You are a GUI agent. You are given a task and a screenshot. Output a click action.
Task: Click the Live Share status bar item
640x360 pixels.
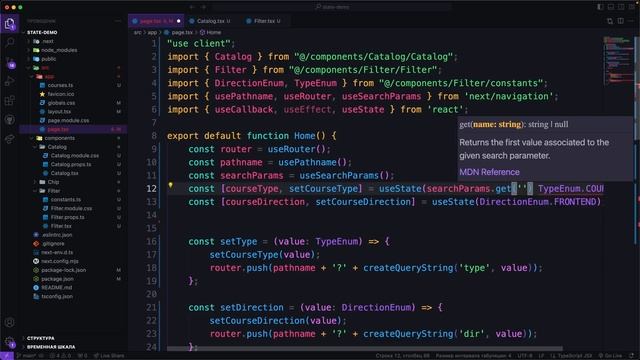109,356
